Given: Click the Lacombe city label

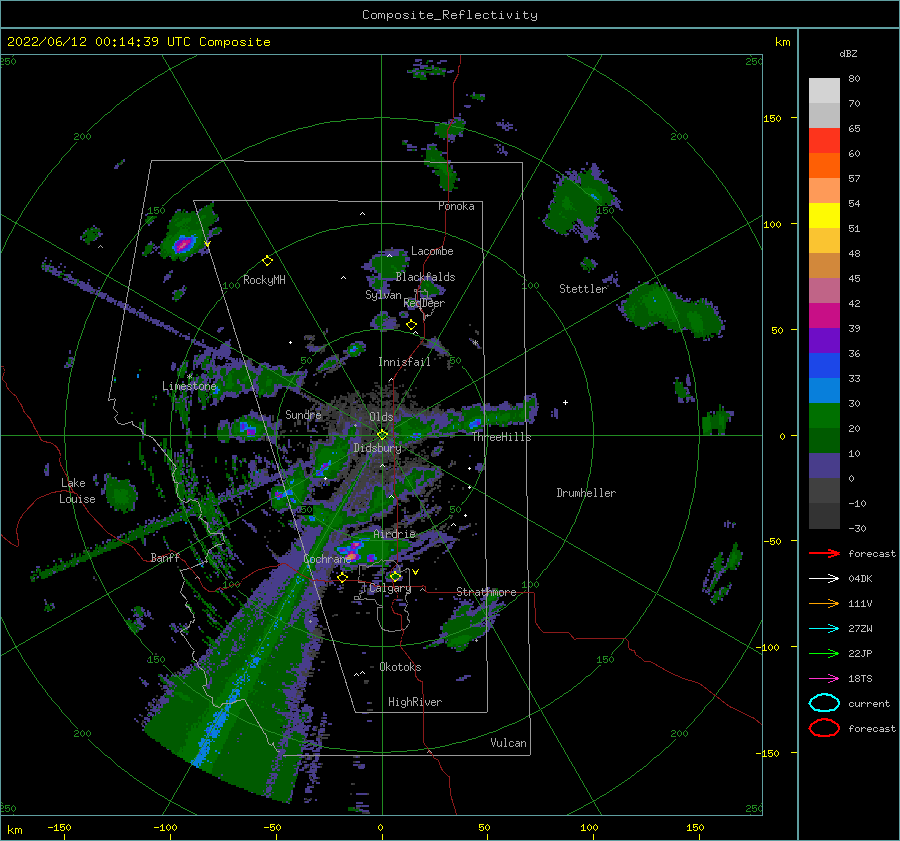Looking at the screenshot, I should [432, 251].
